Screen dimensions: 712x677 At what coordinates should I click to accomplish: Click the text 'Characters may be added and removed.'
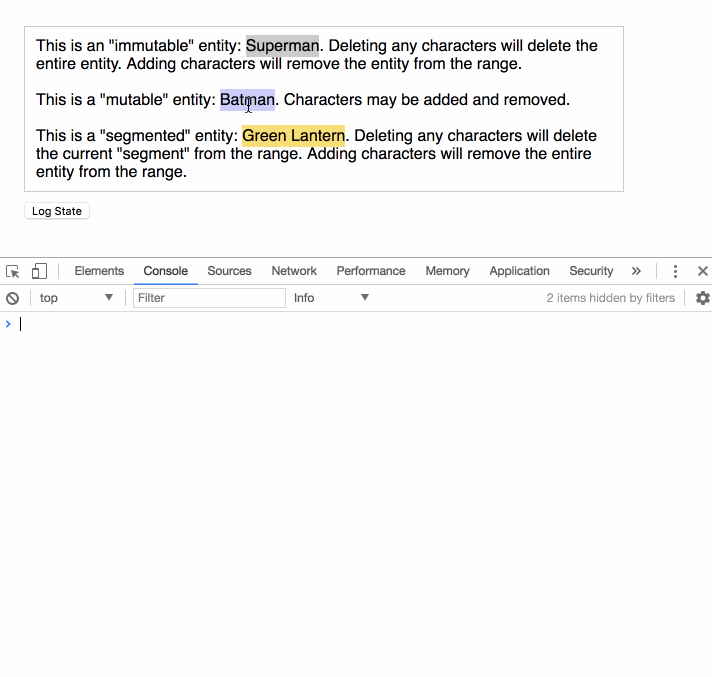click(x=427, y=99)
